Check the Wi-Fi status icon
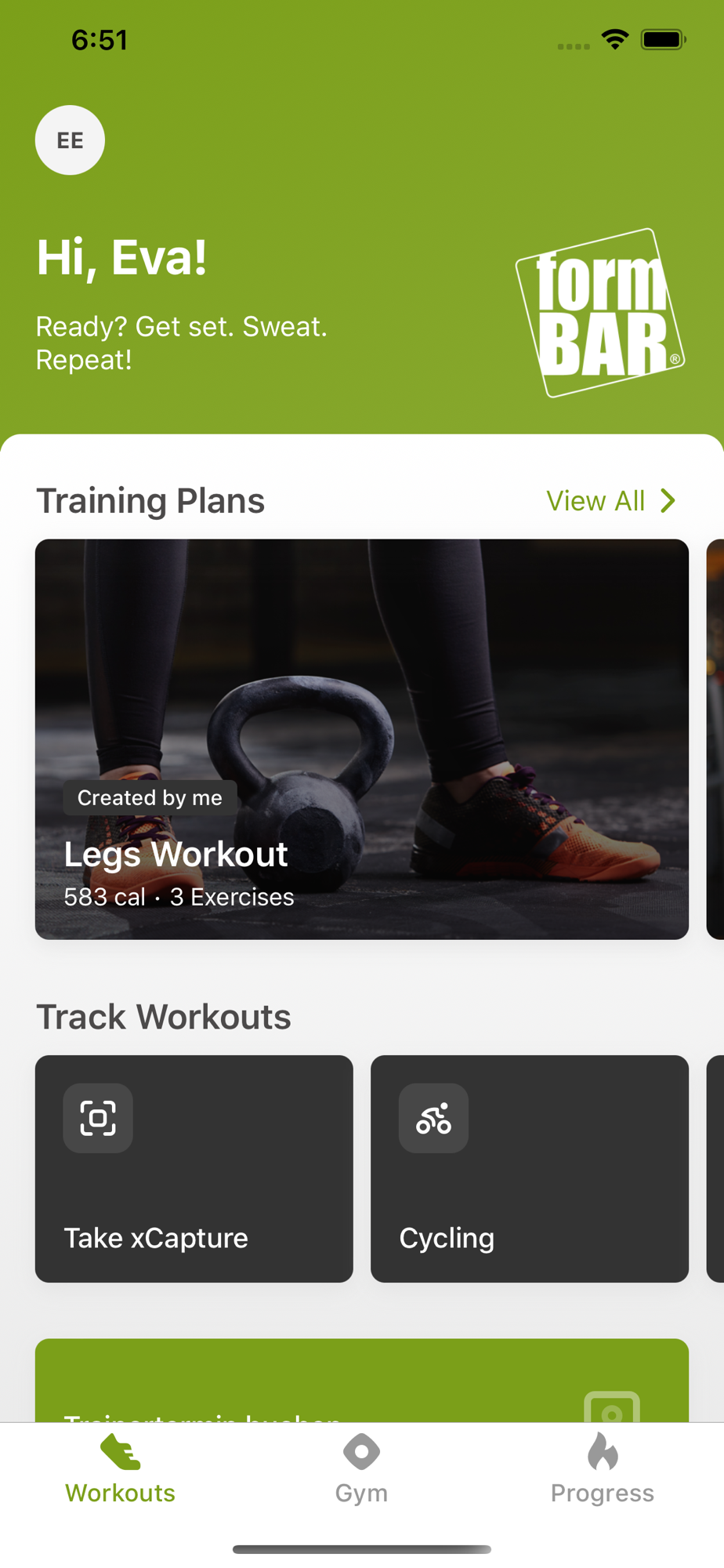 point(616,39)
